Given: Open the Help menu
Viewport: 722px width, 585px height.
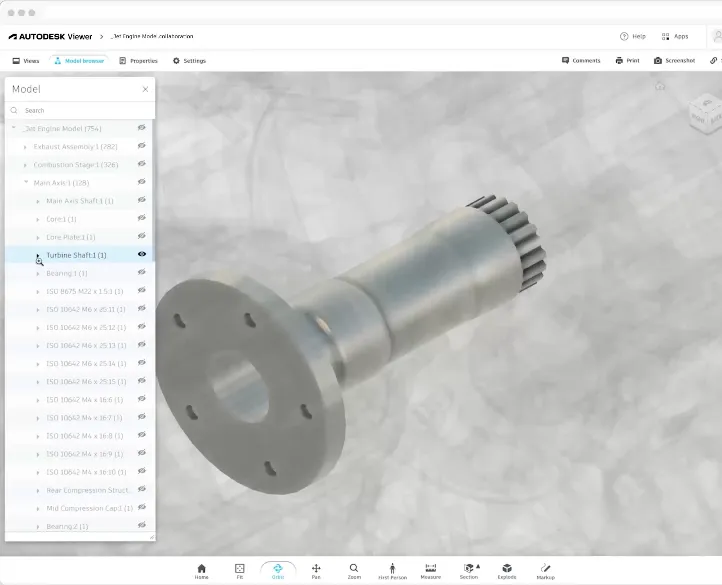Looking at the screenshot, I should point(633,36).
